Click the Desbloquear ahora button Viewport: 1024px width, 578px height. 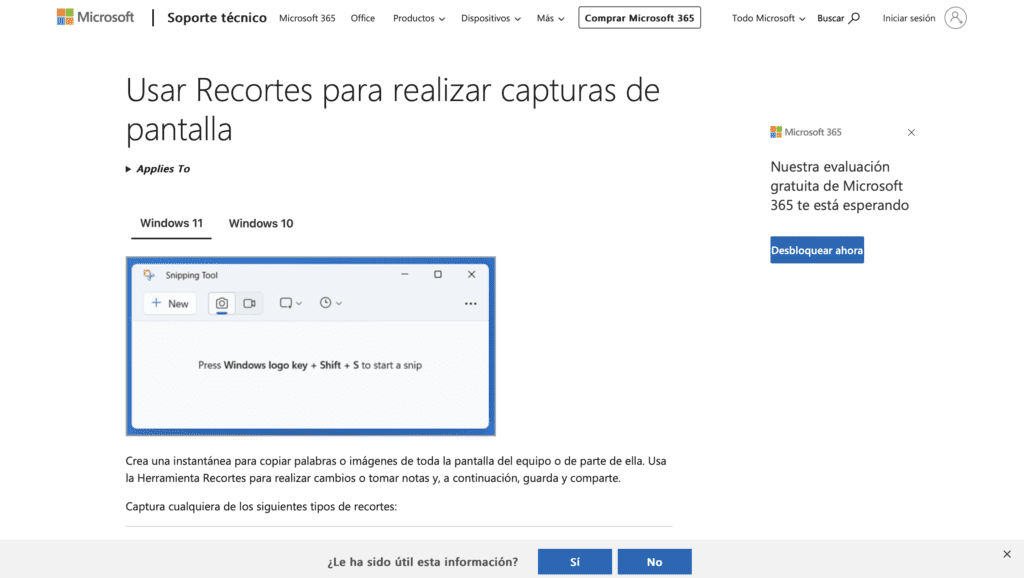coord(817,250)
